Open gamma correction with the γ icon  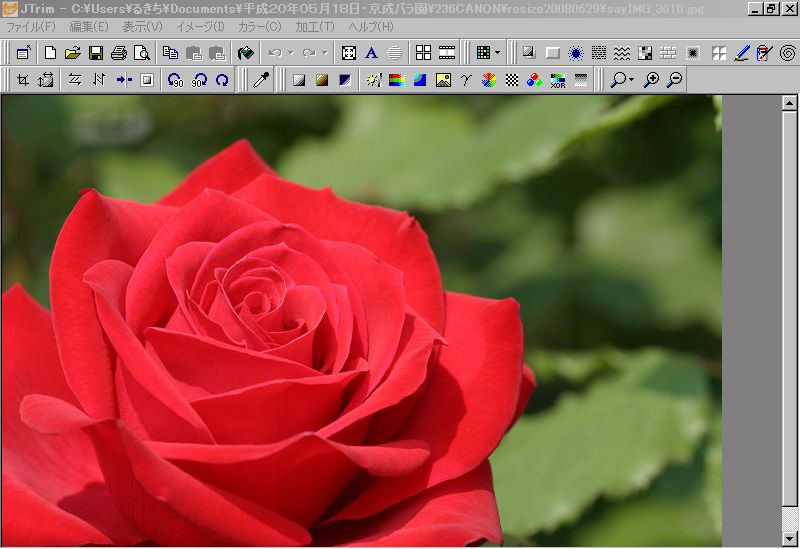[466, 80]
